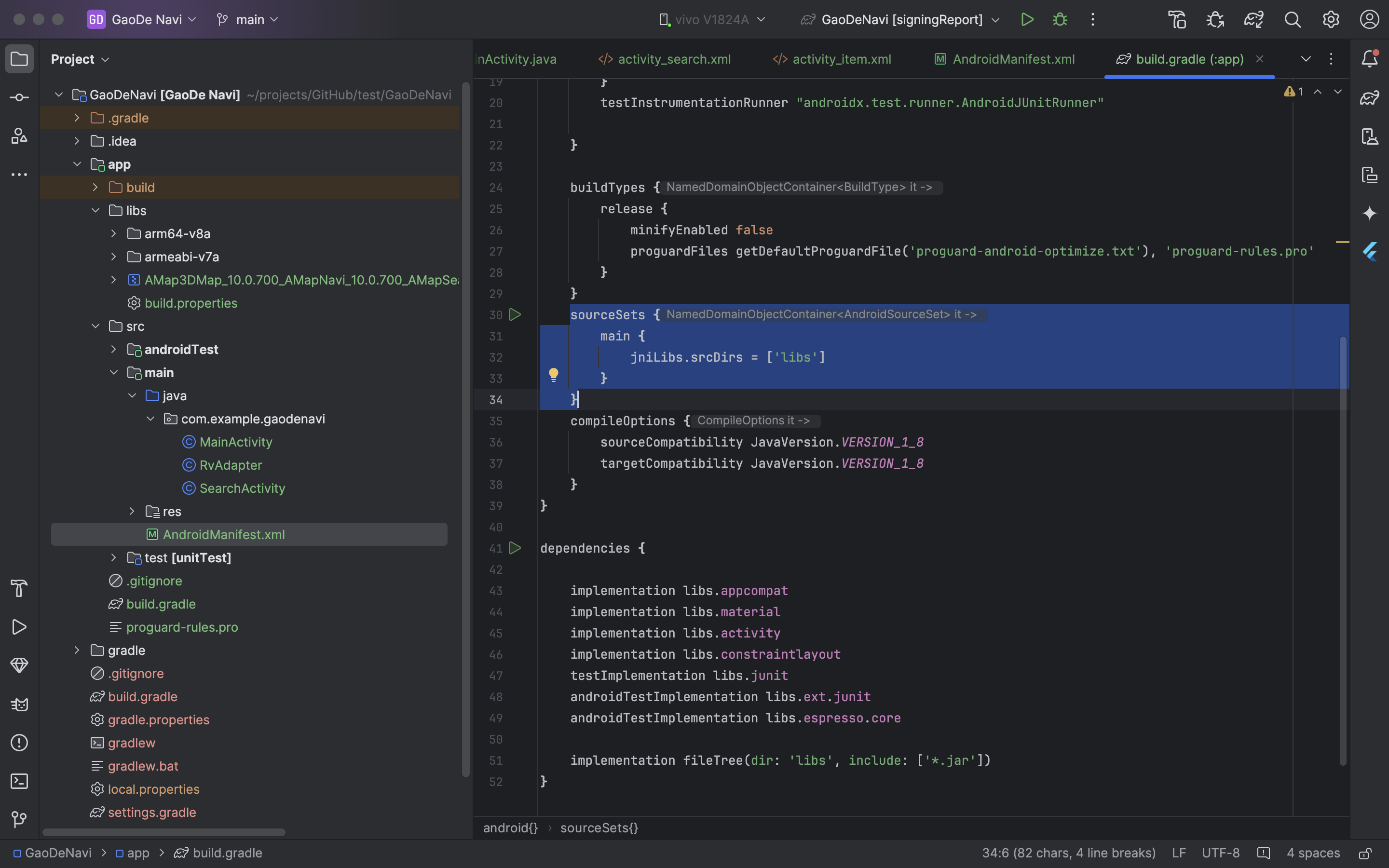Screen dimensions: 1389x868
Task: Open Flutter tool window icon
Action: [x=1370, y=251]
